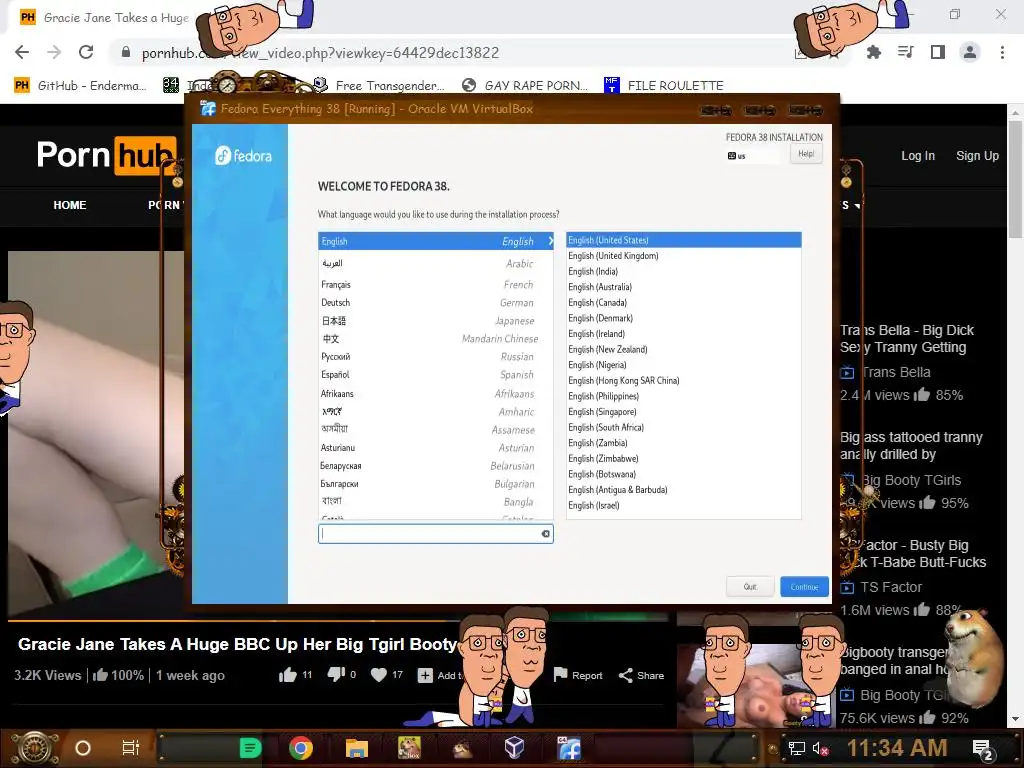Open the Chrome three-dot menu
The height and width of the screenshot is (768, 1024).
tap(1002, 52)
